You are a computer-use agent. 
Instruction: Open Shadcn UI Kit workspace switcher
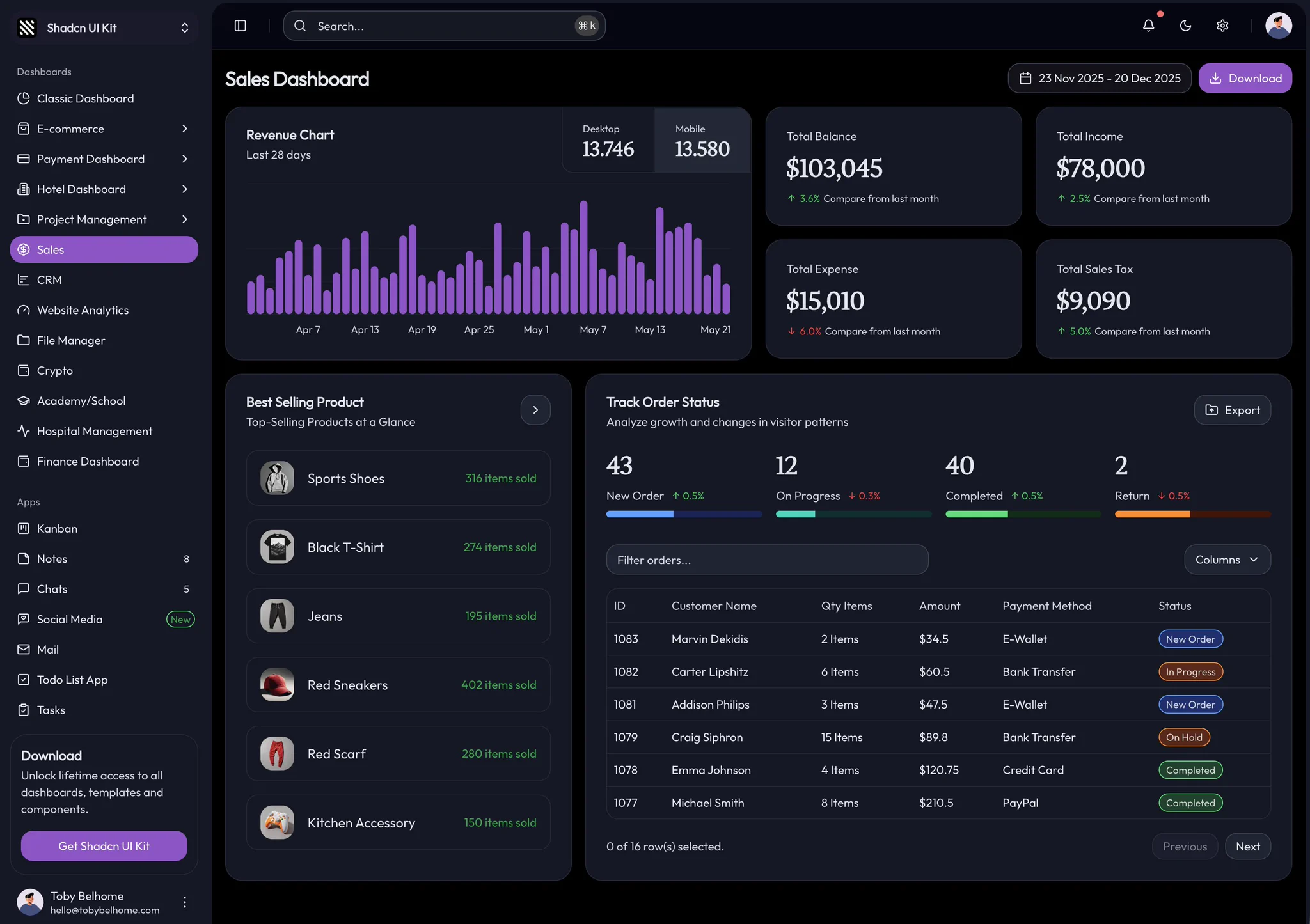(104, 27)
